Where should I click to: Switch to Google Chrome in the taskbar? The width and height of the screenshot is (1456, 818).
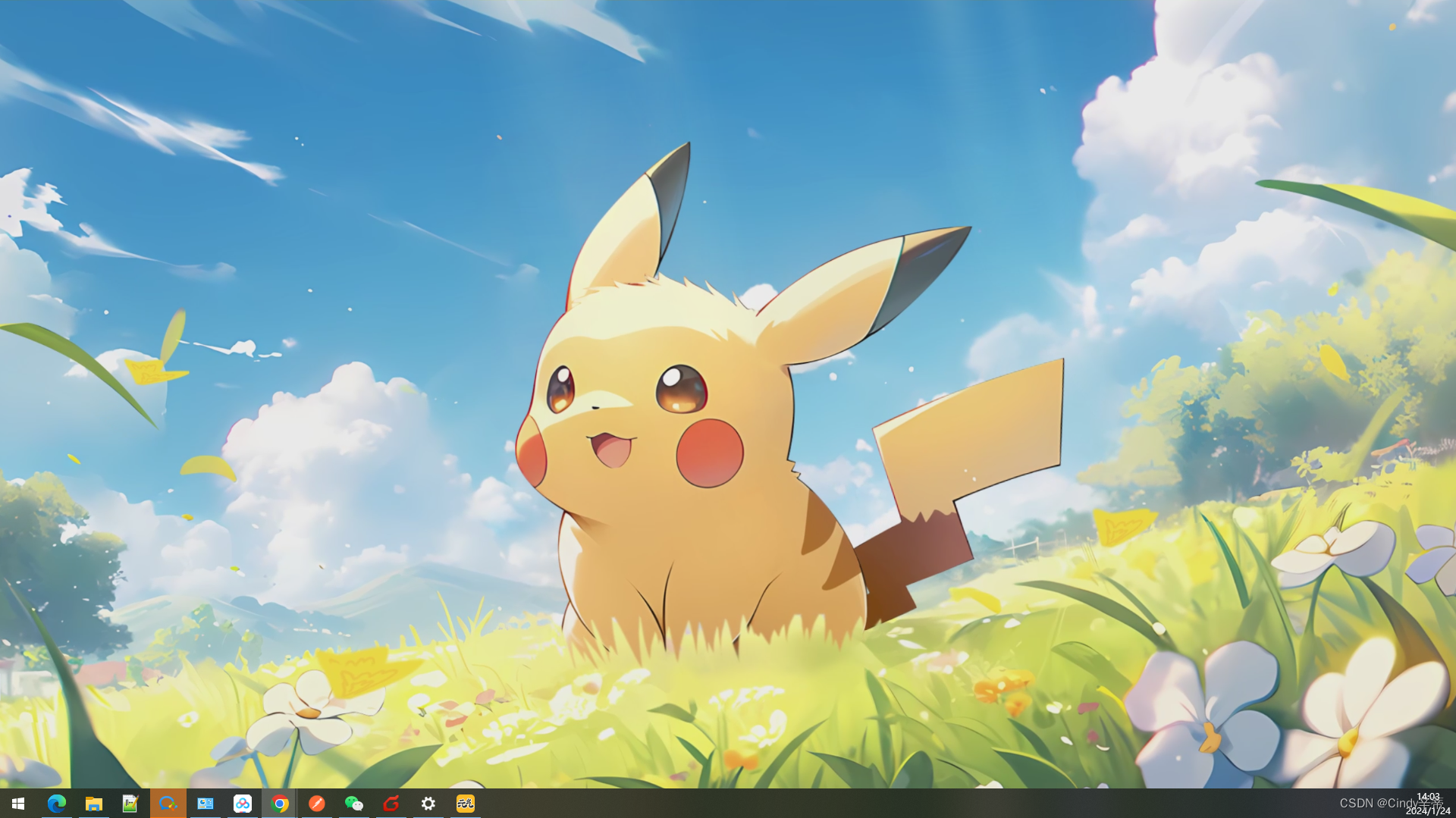point(280,804)
